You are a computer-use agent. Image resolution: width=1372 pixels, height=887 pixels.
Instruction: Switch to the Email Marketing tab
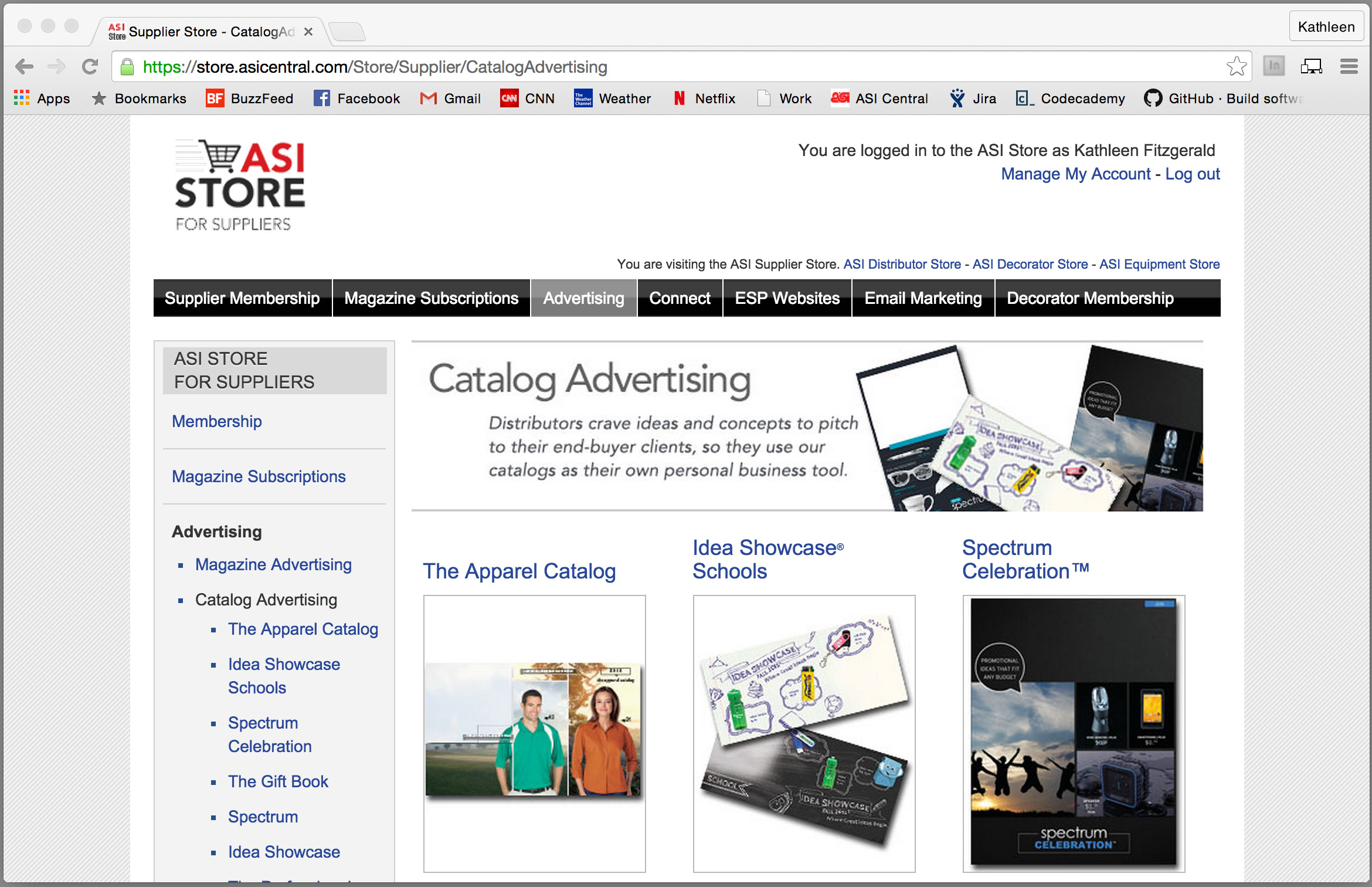tap(922, 298)
